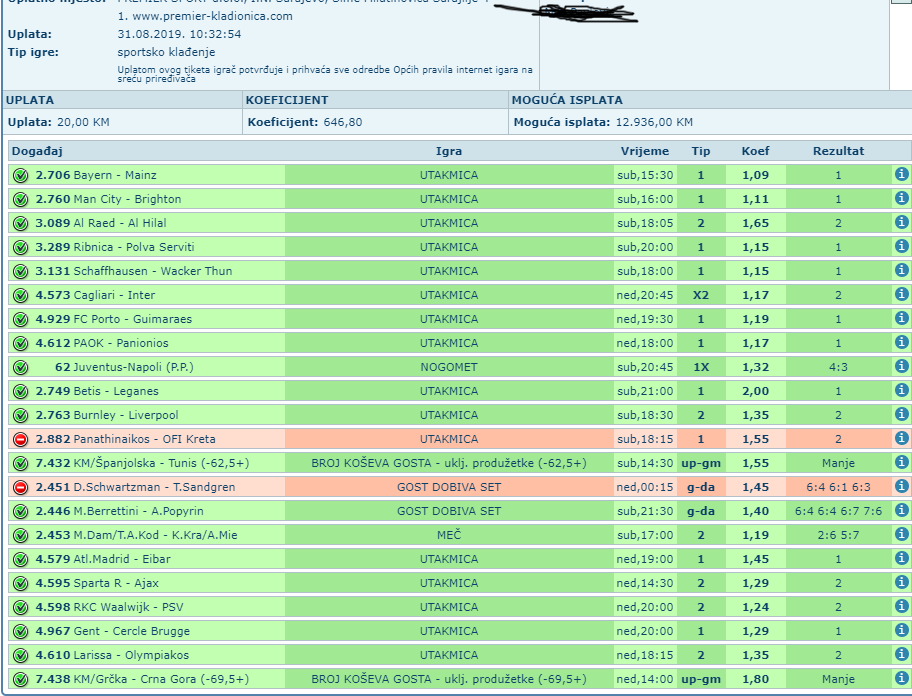Click payment date 31.08.2019. 10:32:54
This screenshot has height=696, width=912.
click(x=179, y=34)
